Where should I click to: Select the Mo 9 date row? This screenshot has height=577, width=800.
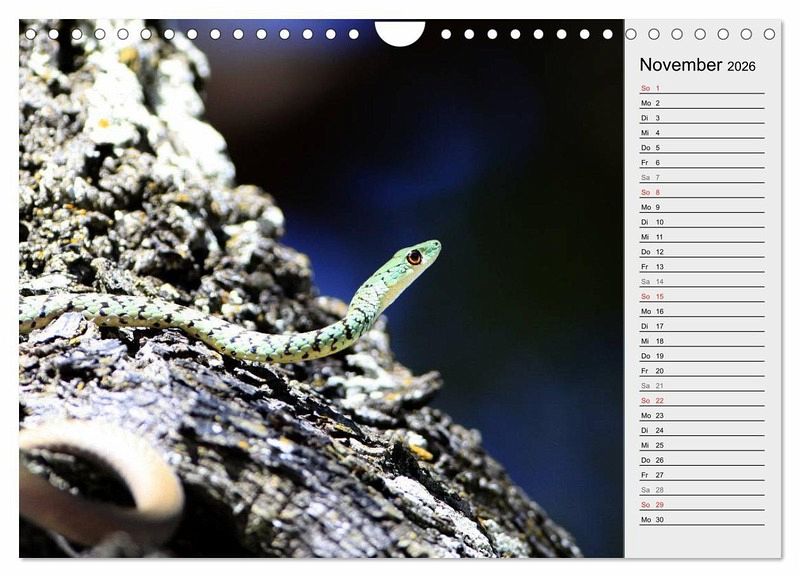(702, 207)
